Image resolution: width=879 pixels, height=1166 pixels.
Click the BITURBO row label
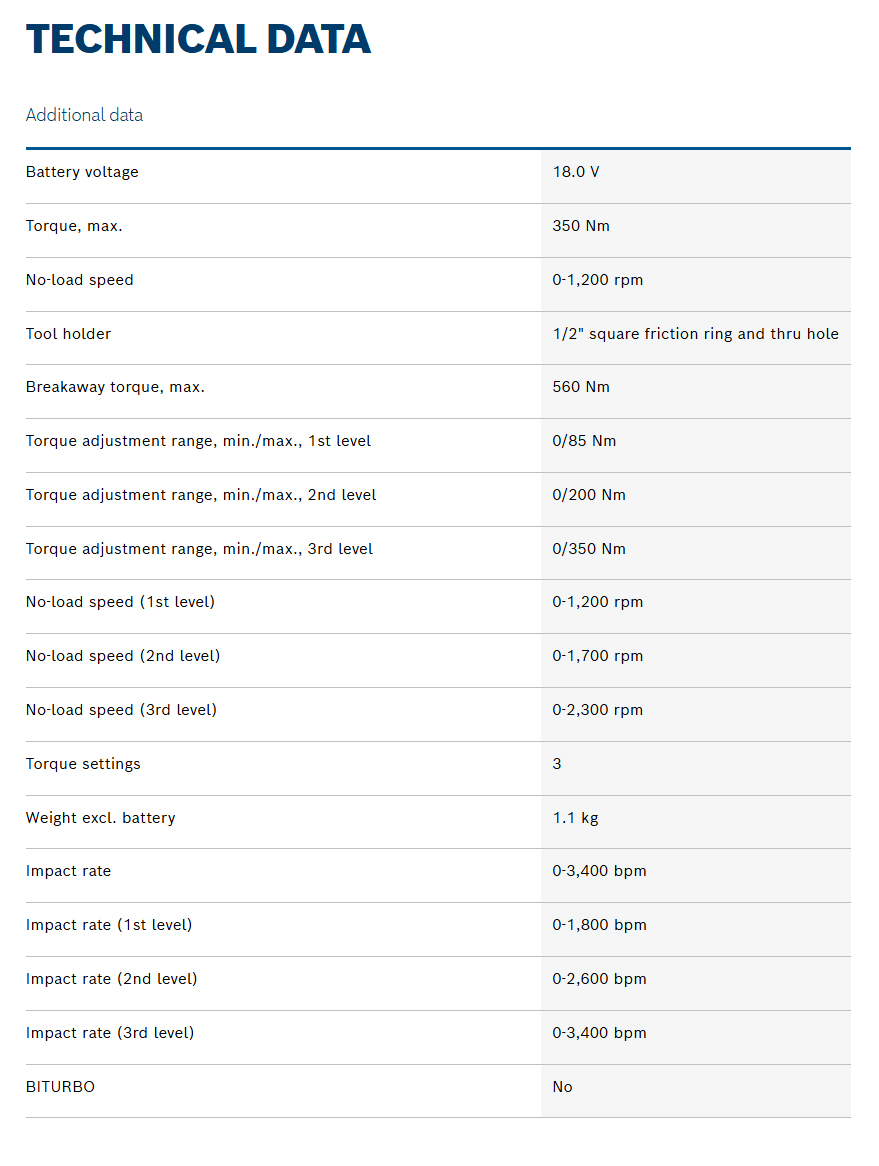tap(60, 1087)
